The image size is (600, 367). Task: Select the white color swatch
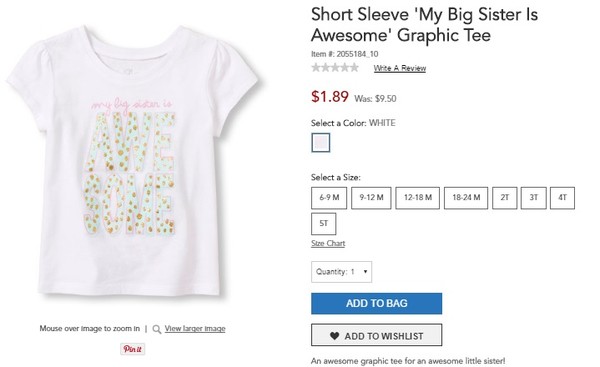pos(321,142)
